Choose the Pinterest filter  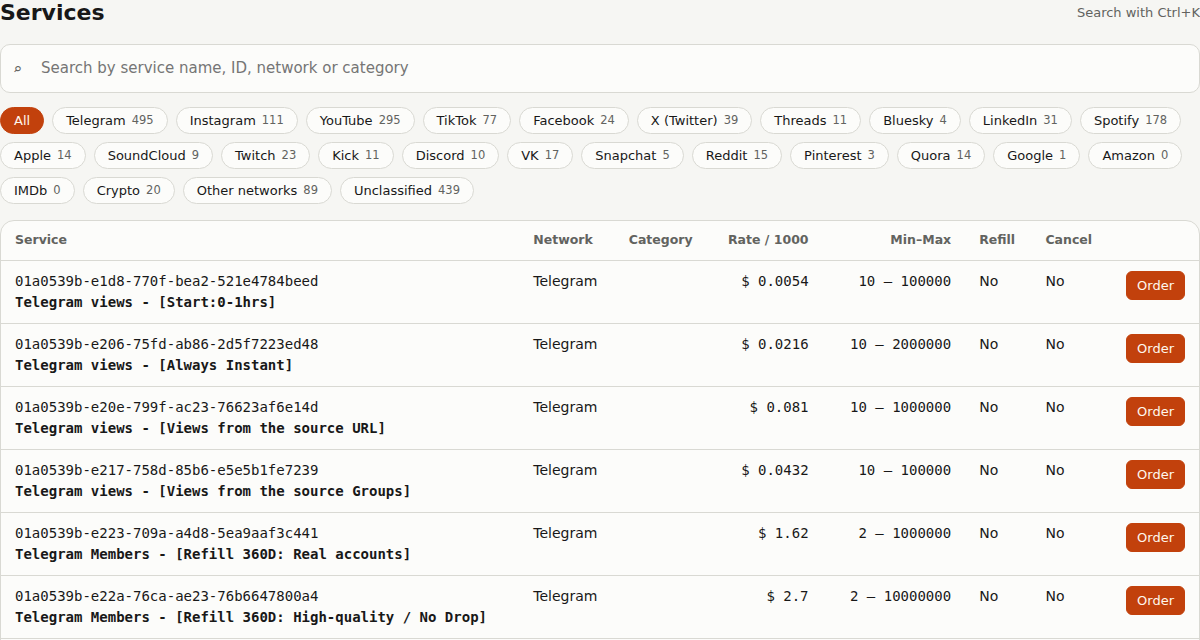pos(840,156)
